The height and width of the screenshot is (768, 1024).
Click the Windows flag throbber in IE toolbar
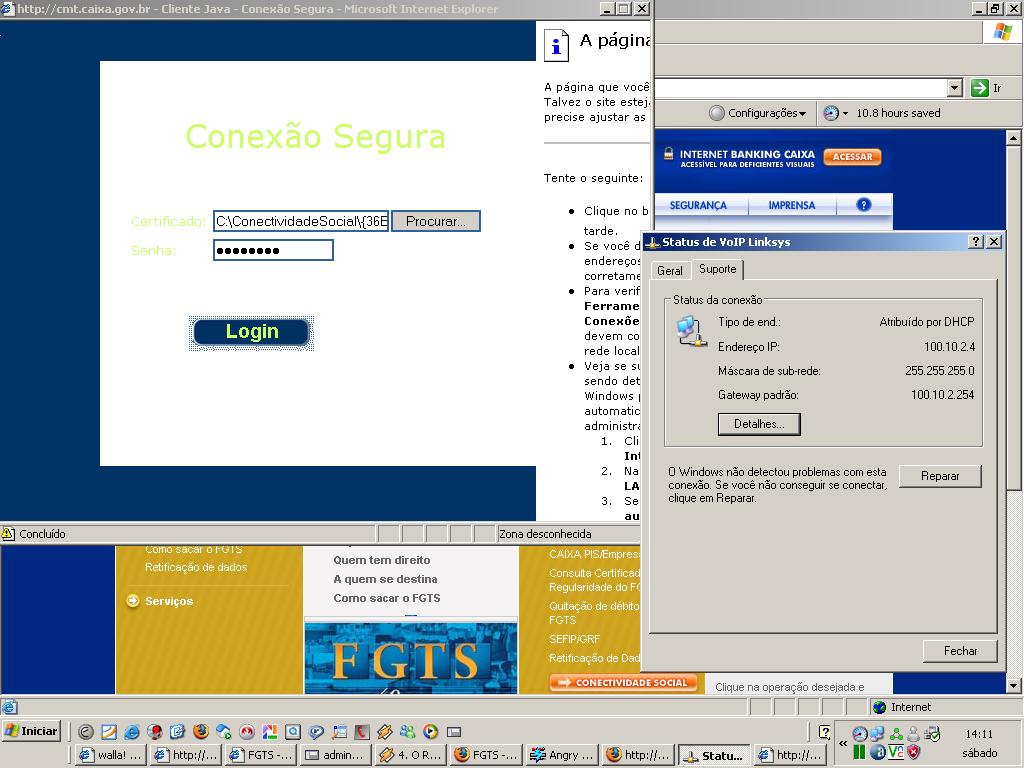(x=1002, y=32)
